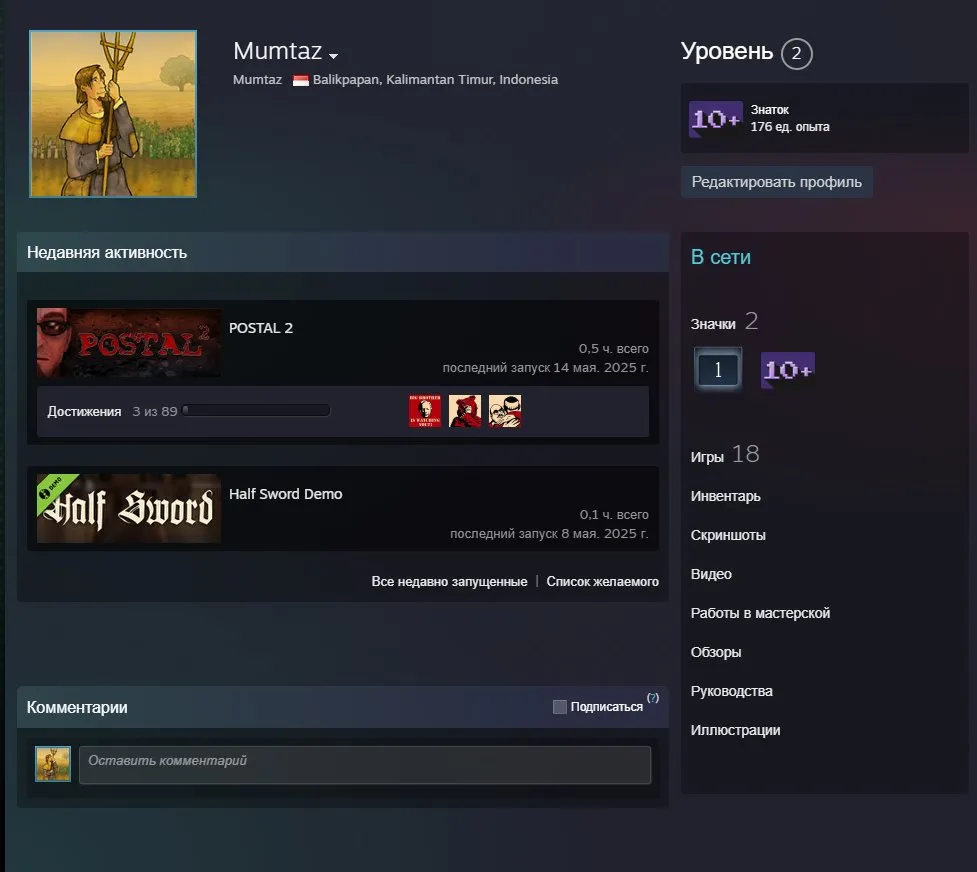
Task: Open Скриншоты in the profile sidebar
Action: coord(728,535)
